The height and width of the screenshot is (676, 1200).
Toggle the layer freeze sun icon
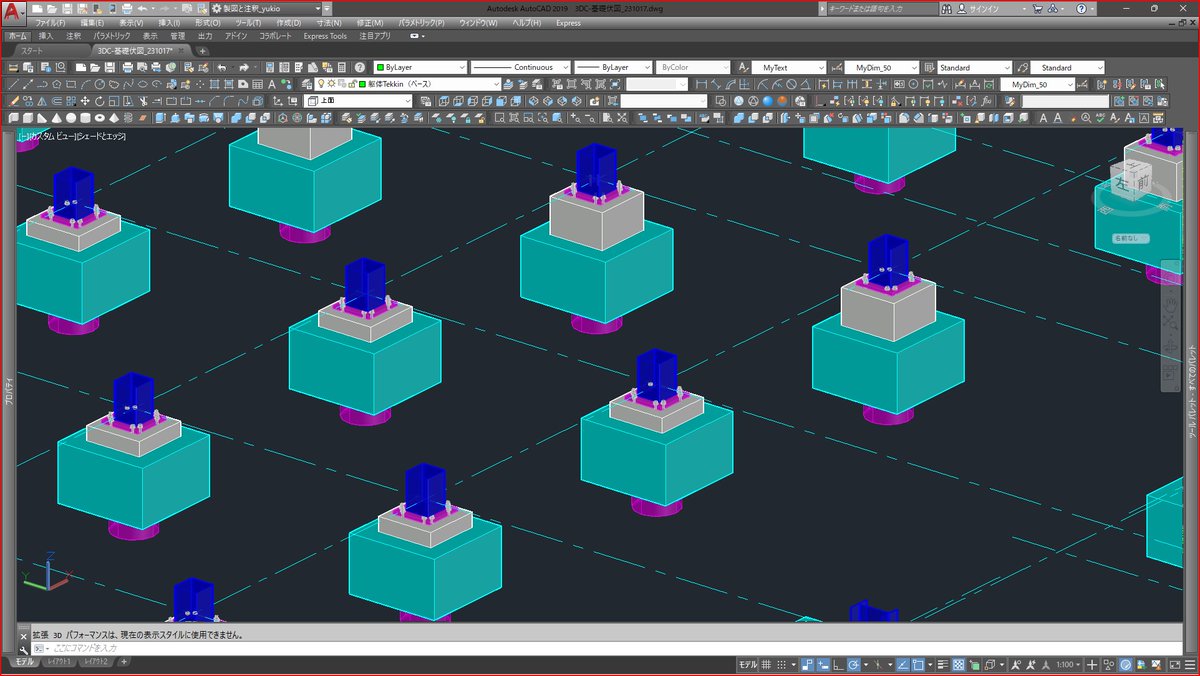tap(331, 84)
